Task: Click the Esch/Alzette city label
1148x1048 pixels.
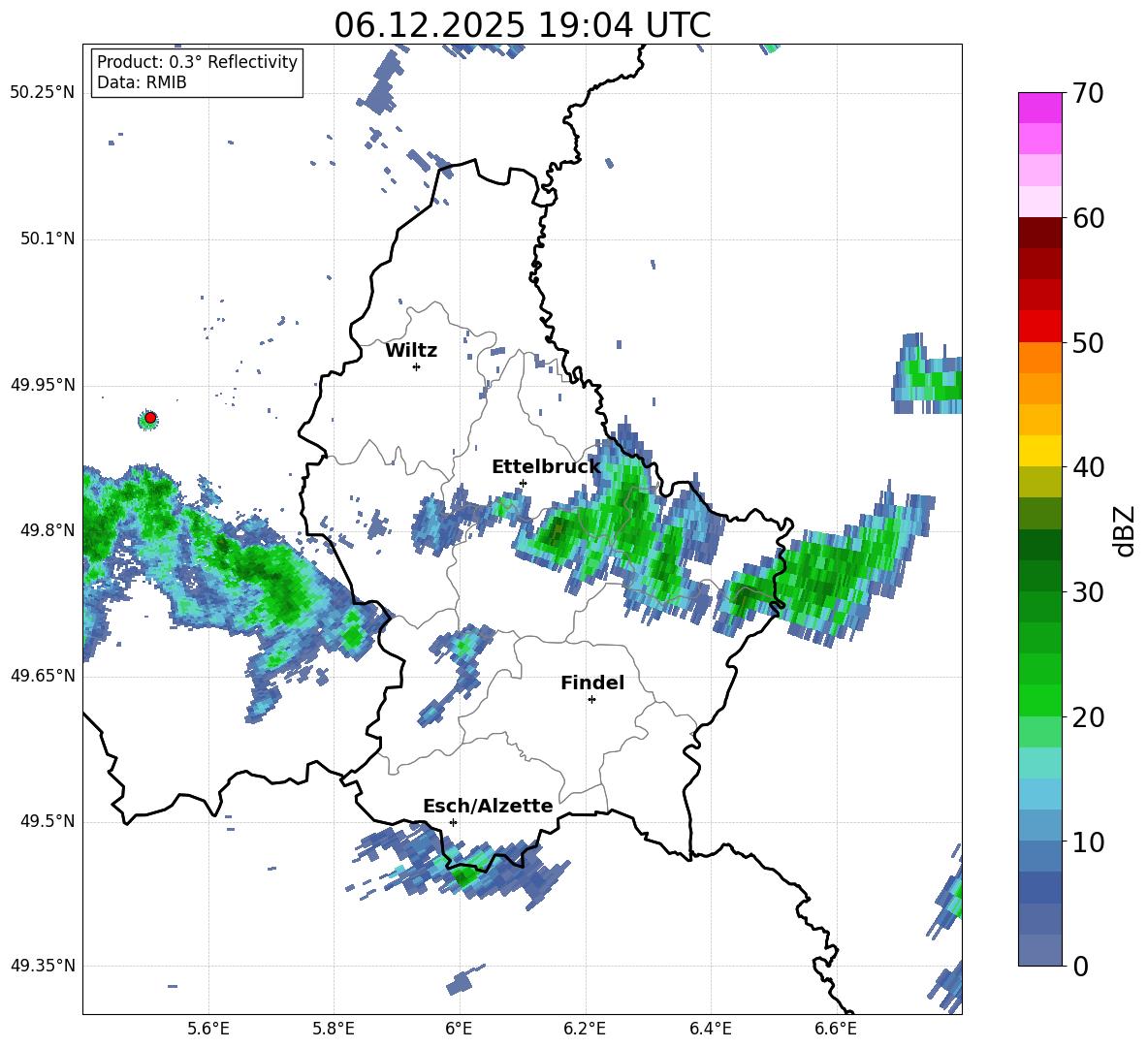Action: [x=488, y=806]
